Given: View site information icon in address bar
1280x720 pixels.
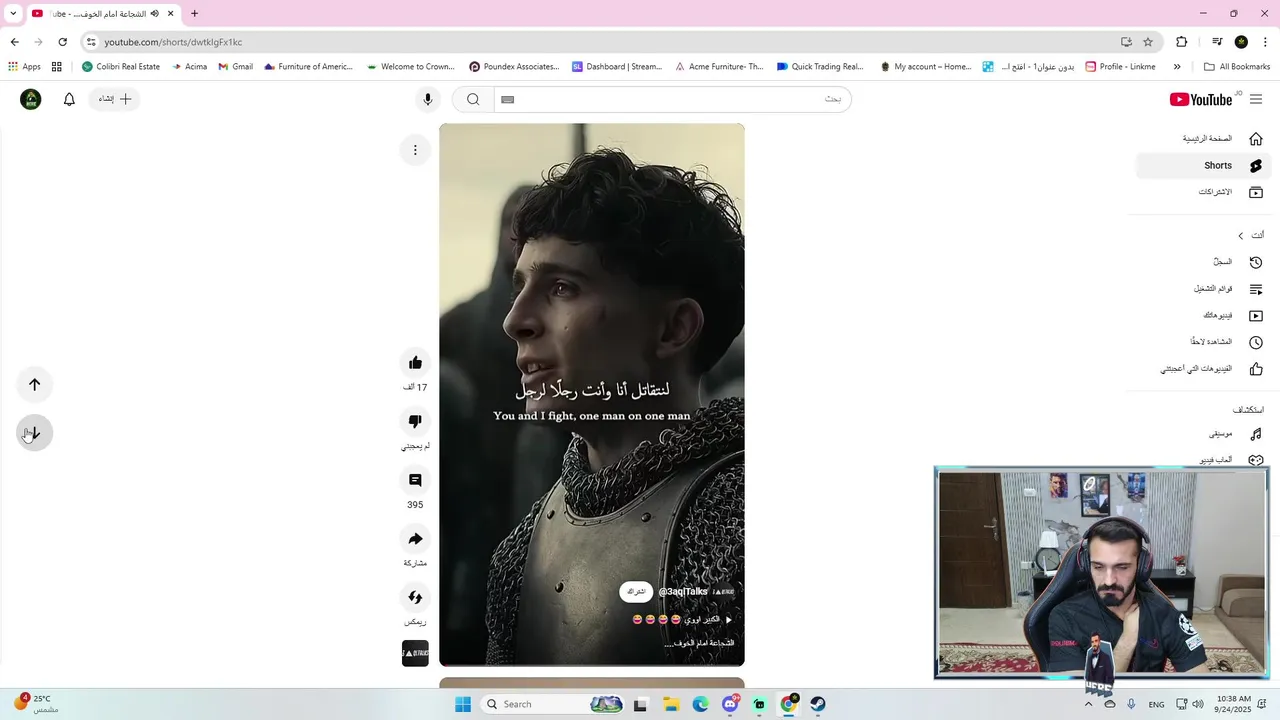Looking at the screenshot, I should point(91,42).
